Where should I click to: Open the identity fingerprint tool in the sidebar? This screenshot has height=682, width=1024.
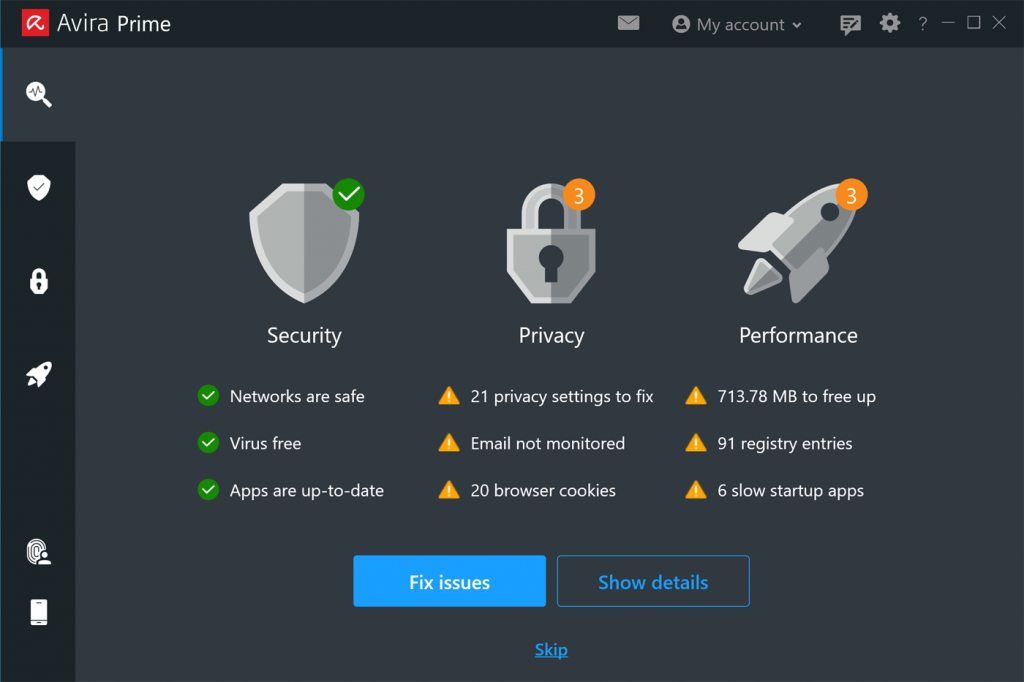37,551
